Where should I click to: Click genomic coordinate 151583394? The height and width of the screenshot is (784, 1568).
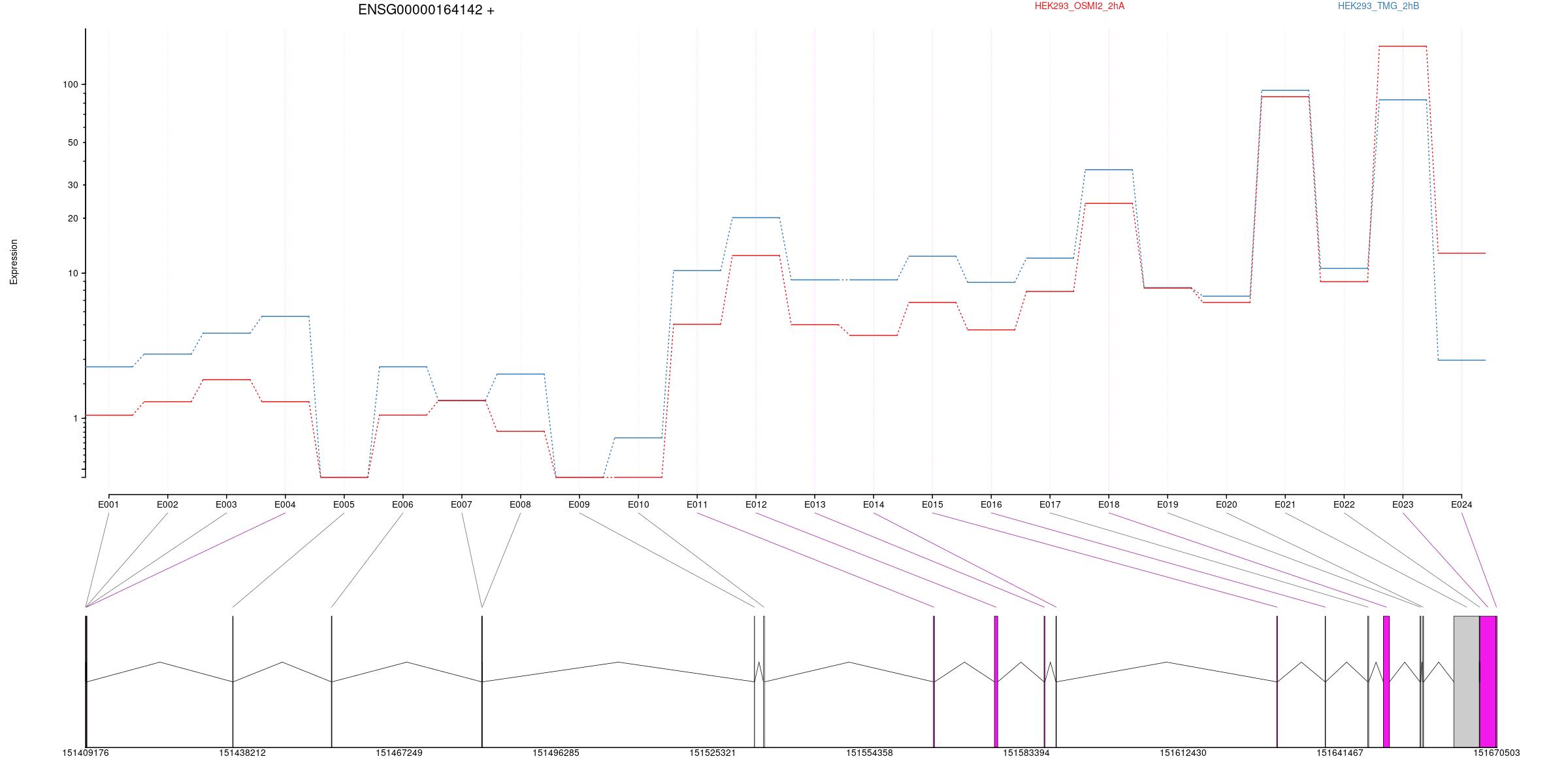1026,753
